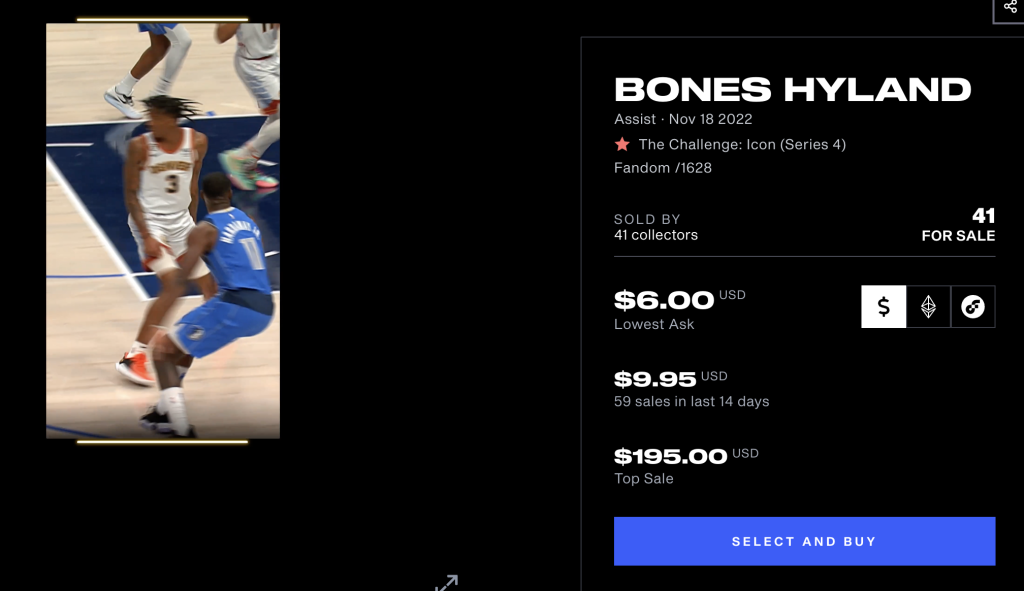Click the expand arrows icon below video
The width and height of the screenshot is (1024, 591).
click(446, 582)
